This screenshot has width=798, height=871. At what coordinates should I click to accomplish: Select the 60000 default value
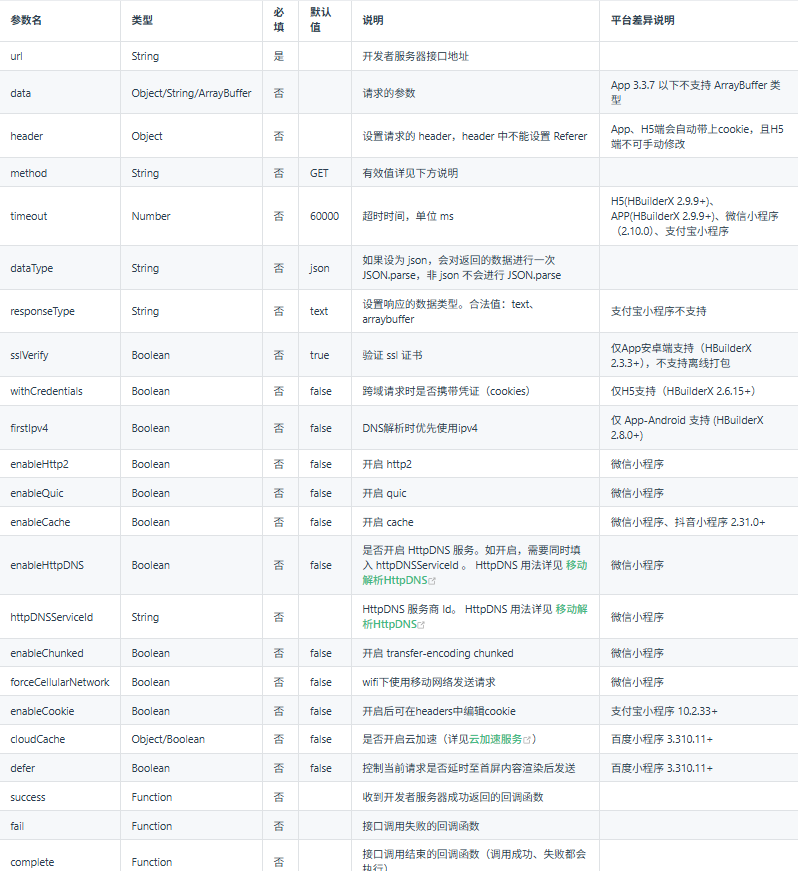tap(324, 216)
